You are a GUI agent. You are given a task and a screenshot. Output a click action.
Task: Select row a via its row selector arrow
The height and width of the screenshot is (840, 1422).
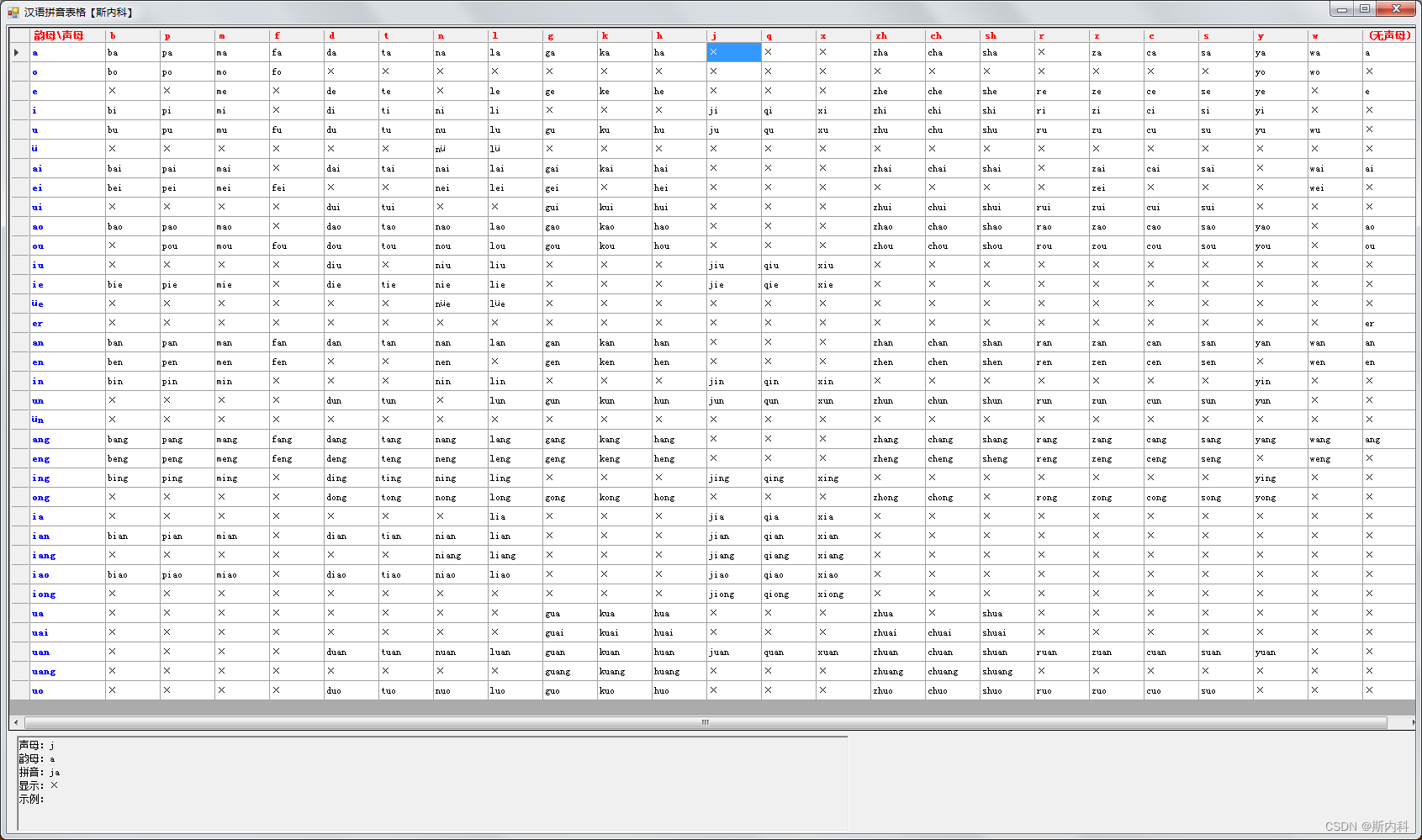(19, 52)
